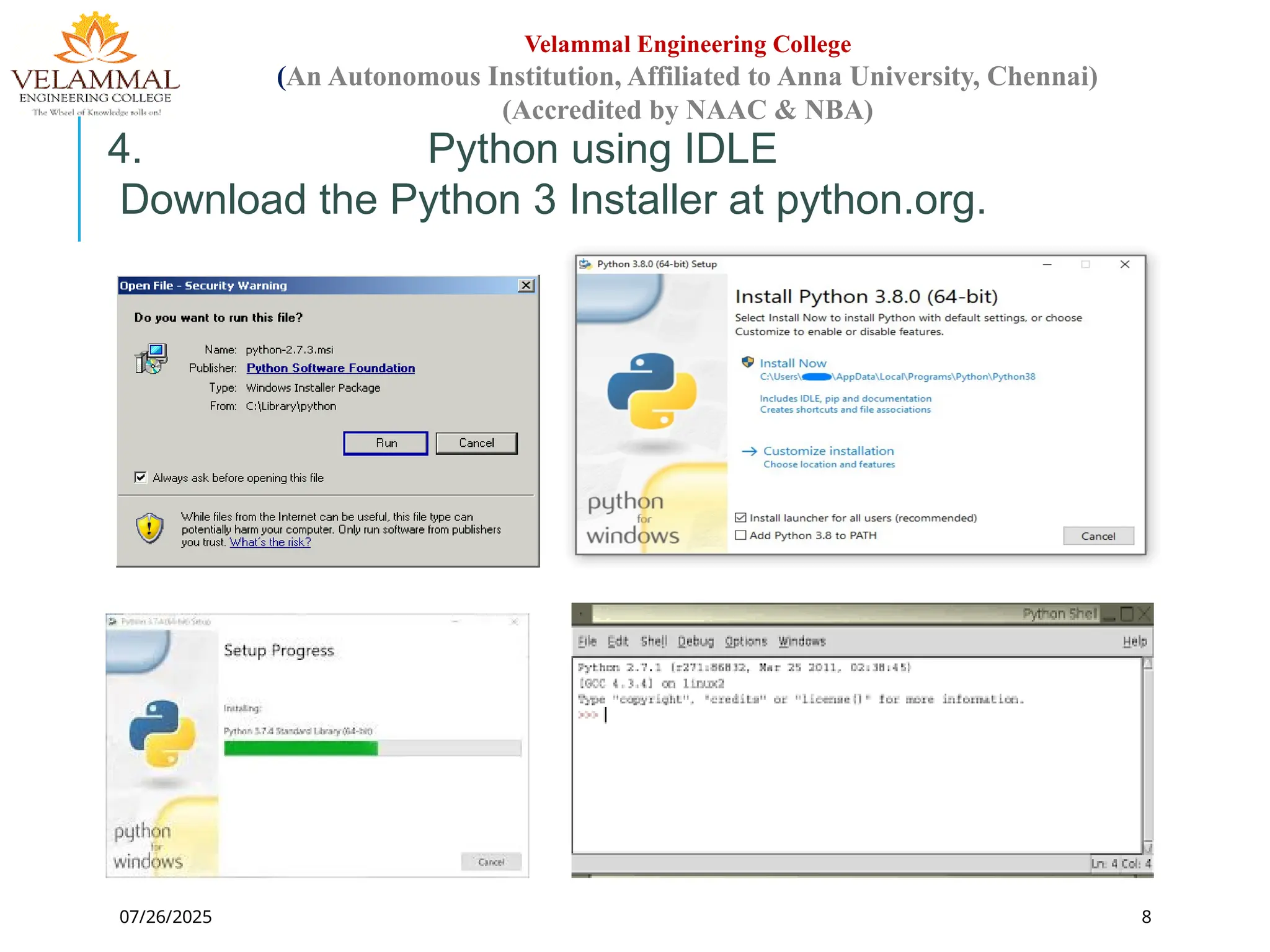
Task: Cancel the Setup Progress installation
Action: point(491,862)
